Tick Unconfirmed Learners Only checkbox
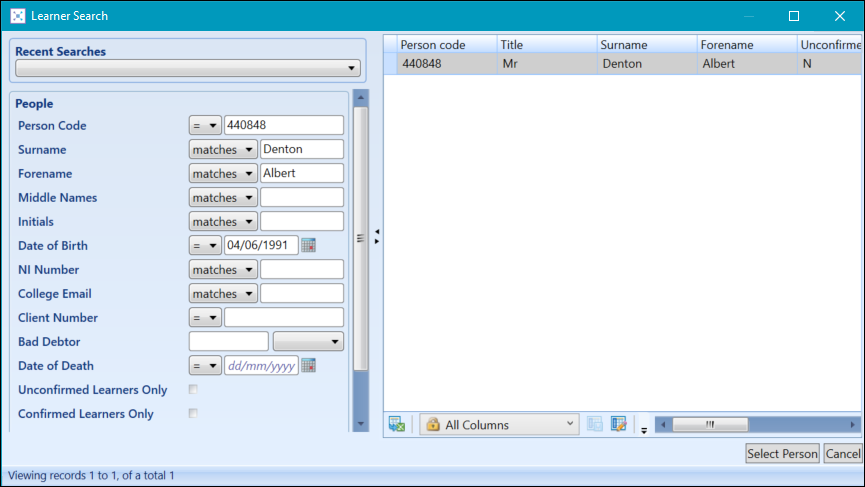865x487 pixels. pos(193,389)
